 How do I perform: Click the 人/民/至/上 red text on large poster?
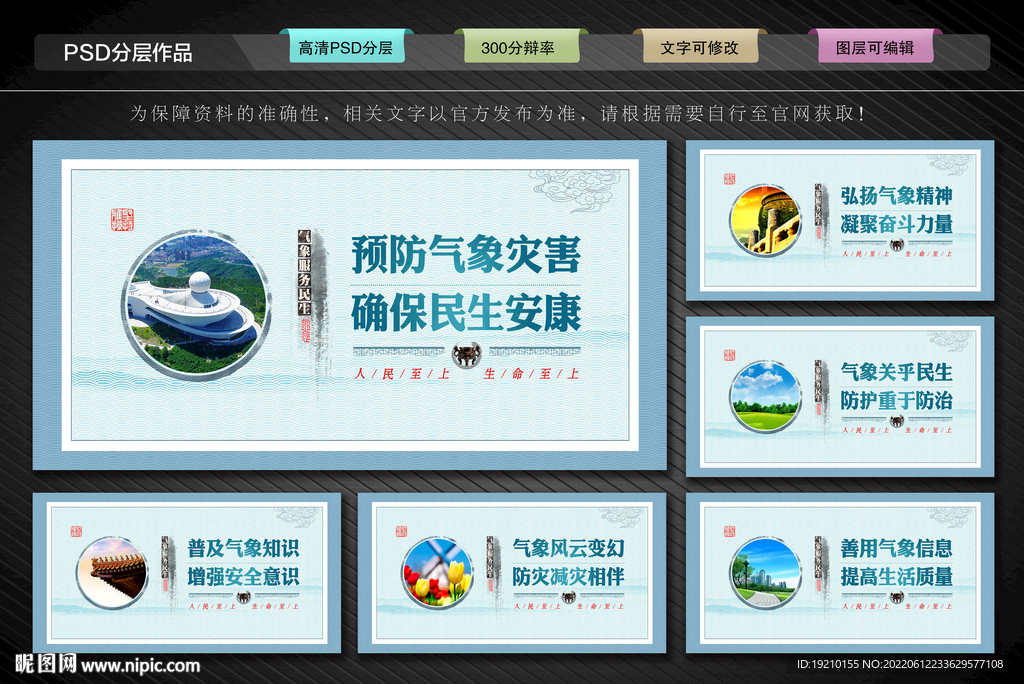(402, 374)
